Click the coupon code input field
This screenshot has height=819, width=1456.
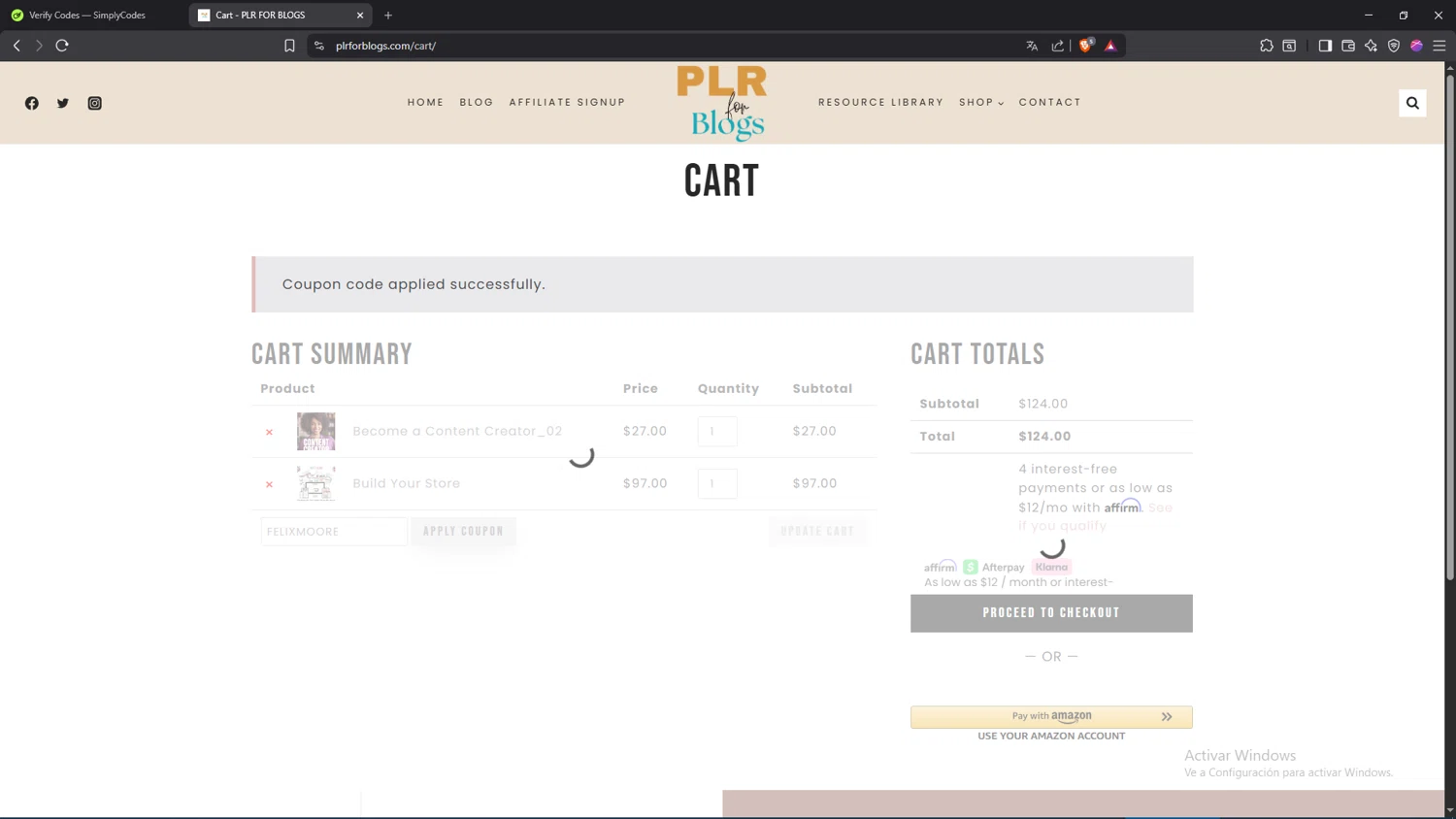click(334, 532)
